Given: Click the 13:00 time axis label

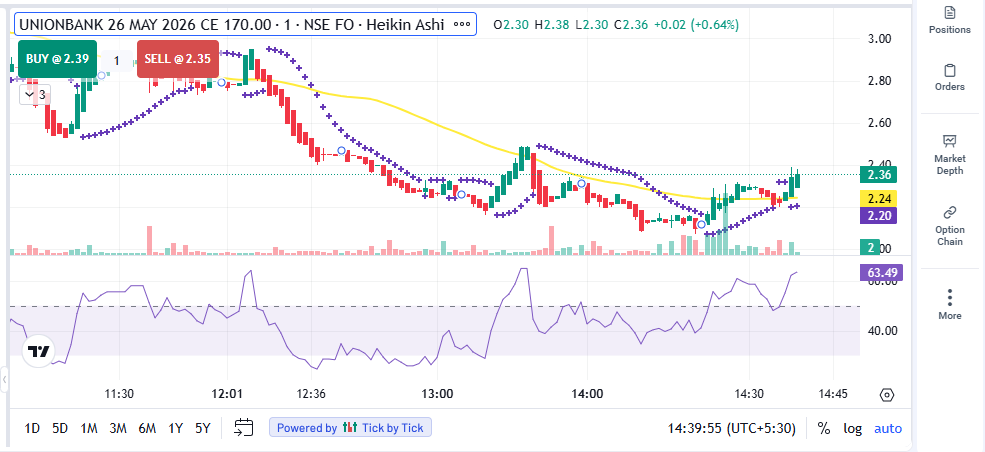Looking at the screenshot, I should [x=438, y=394].
